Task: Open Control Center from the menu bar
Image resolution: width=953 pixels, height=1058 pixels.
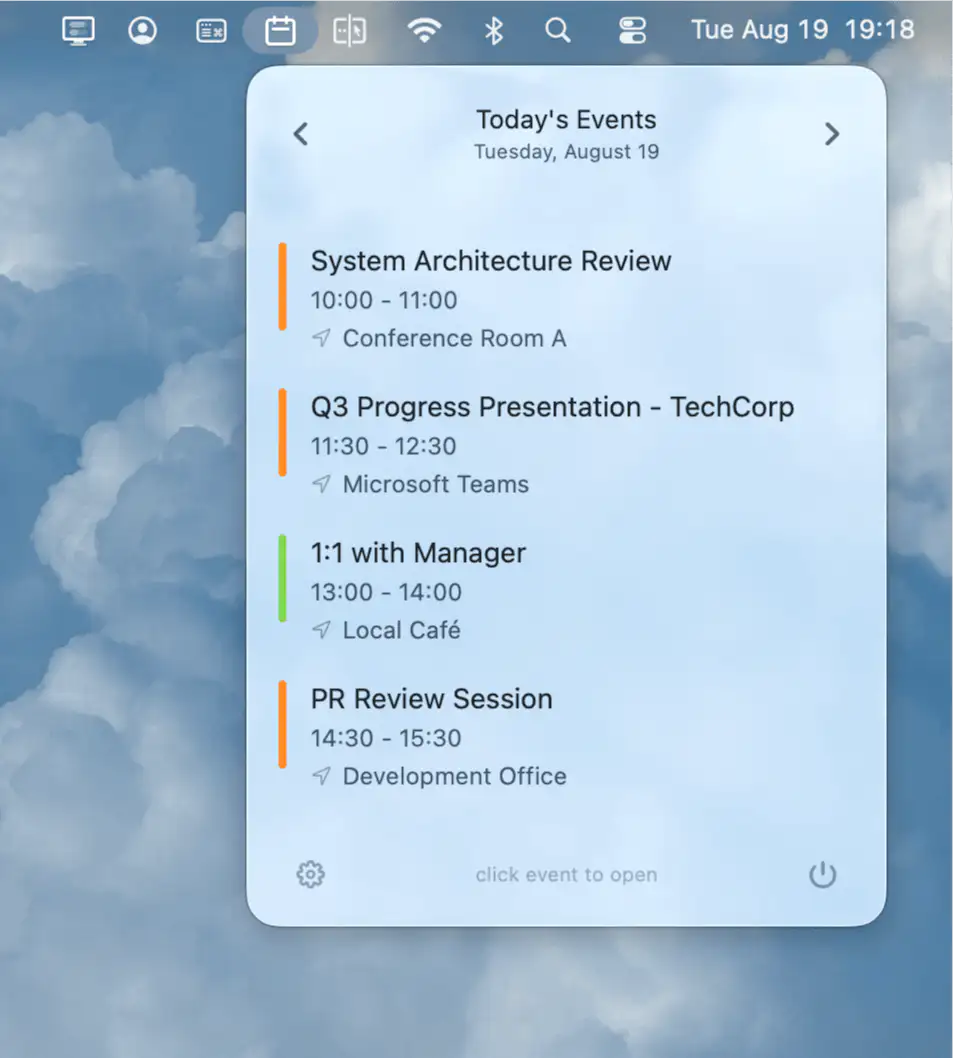Action: pos(632,30)
